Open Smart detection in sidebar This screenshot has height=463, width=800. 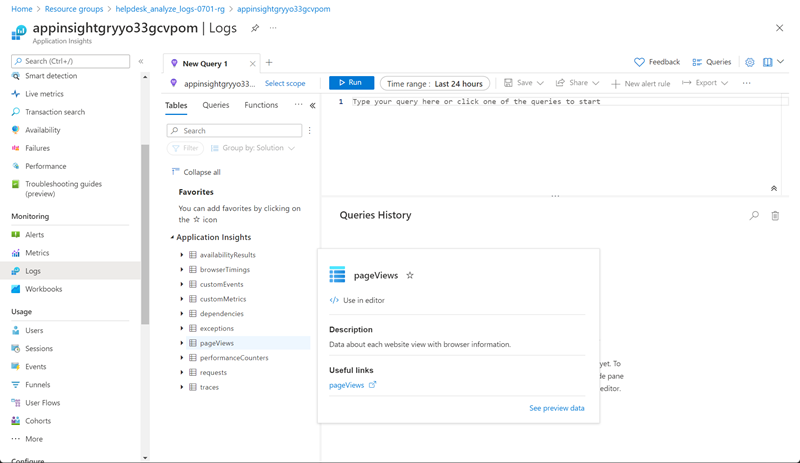51,76
